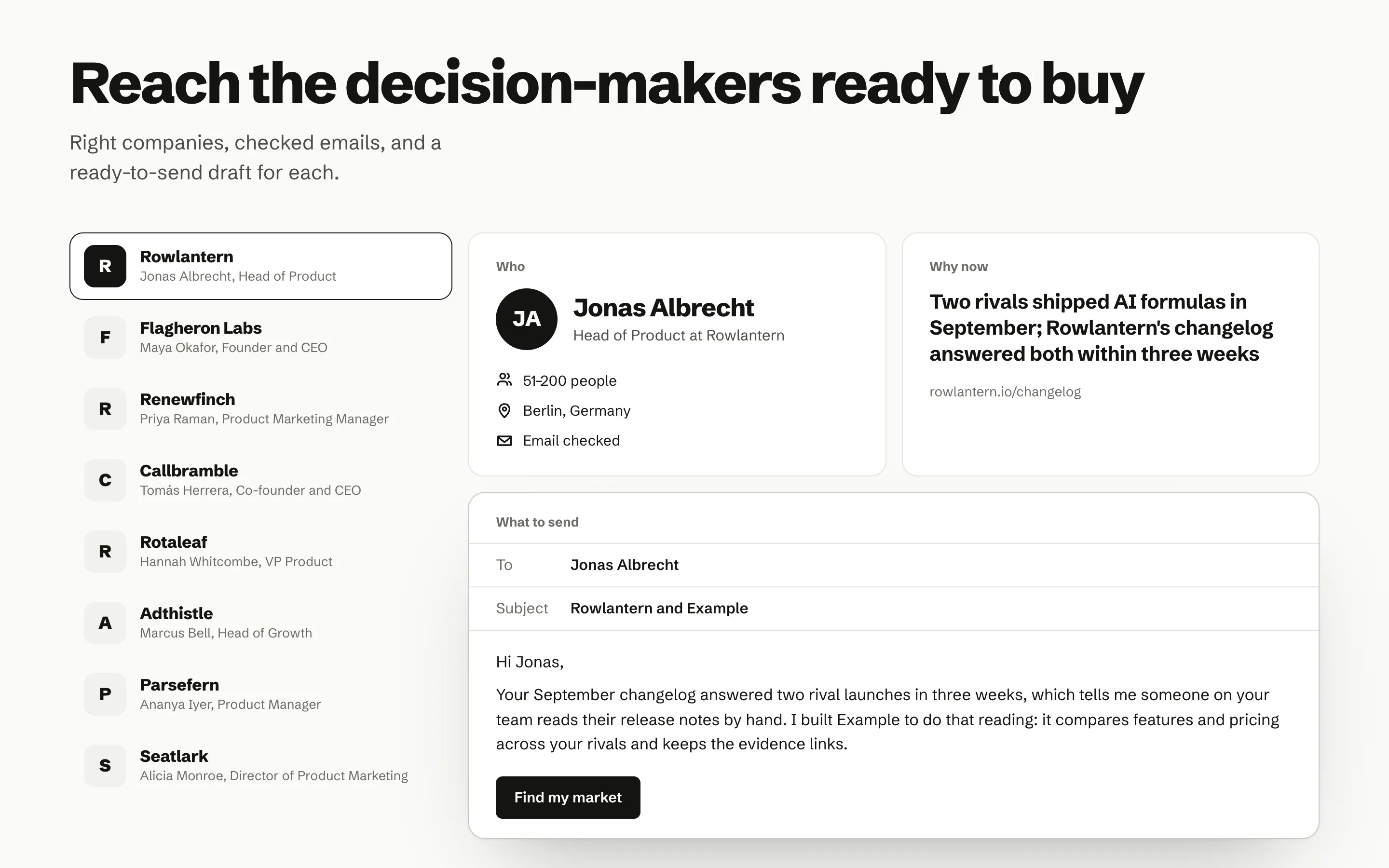Click the email body draft text

pos(887,719)
